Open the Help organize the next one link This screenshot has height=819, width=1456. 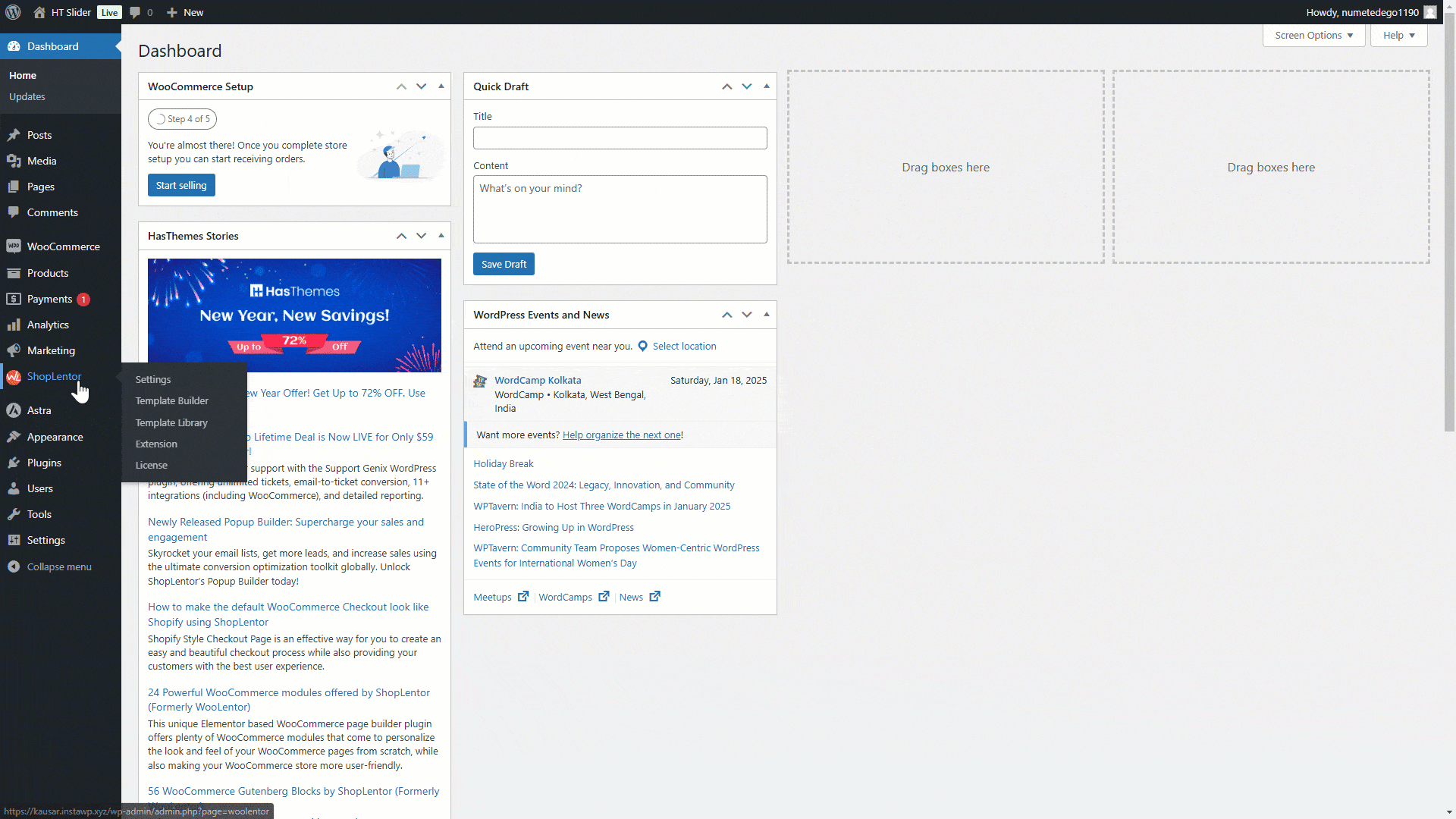point(622,435)
